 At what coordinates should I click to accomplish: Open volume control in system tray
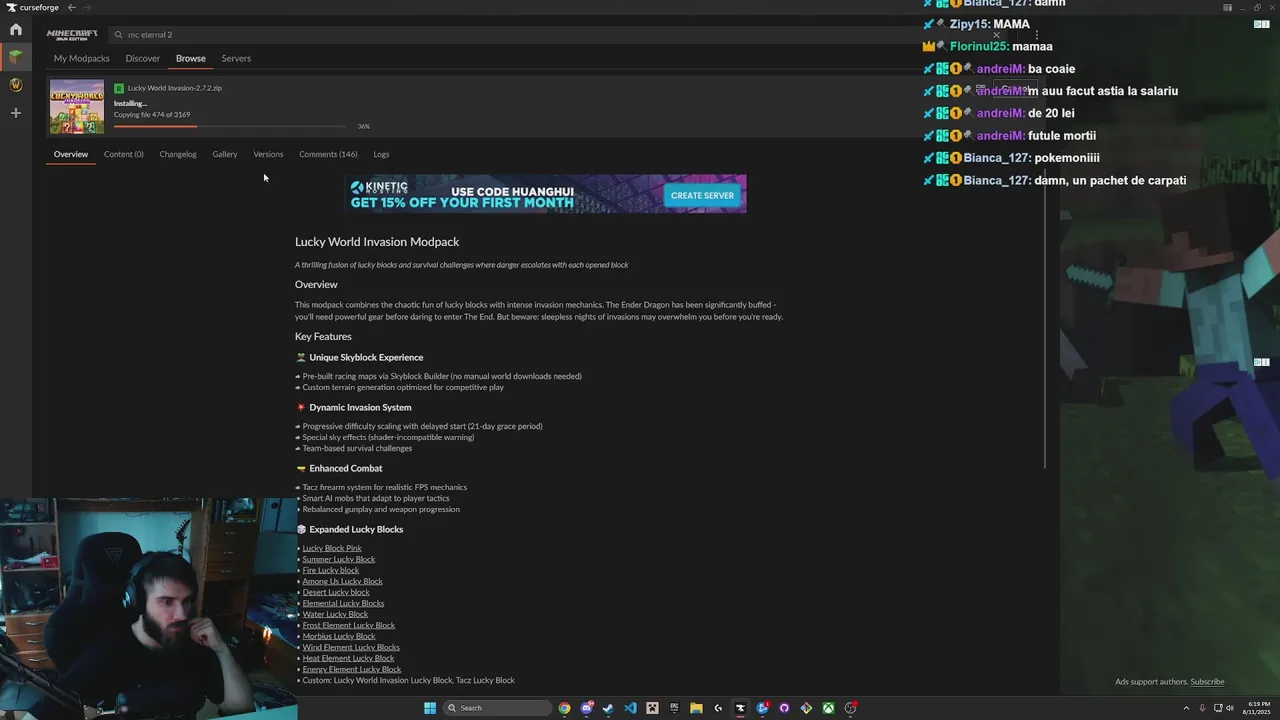pyautogui.click(x=1230, y=708)
